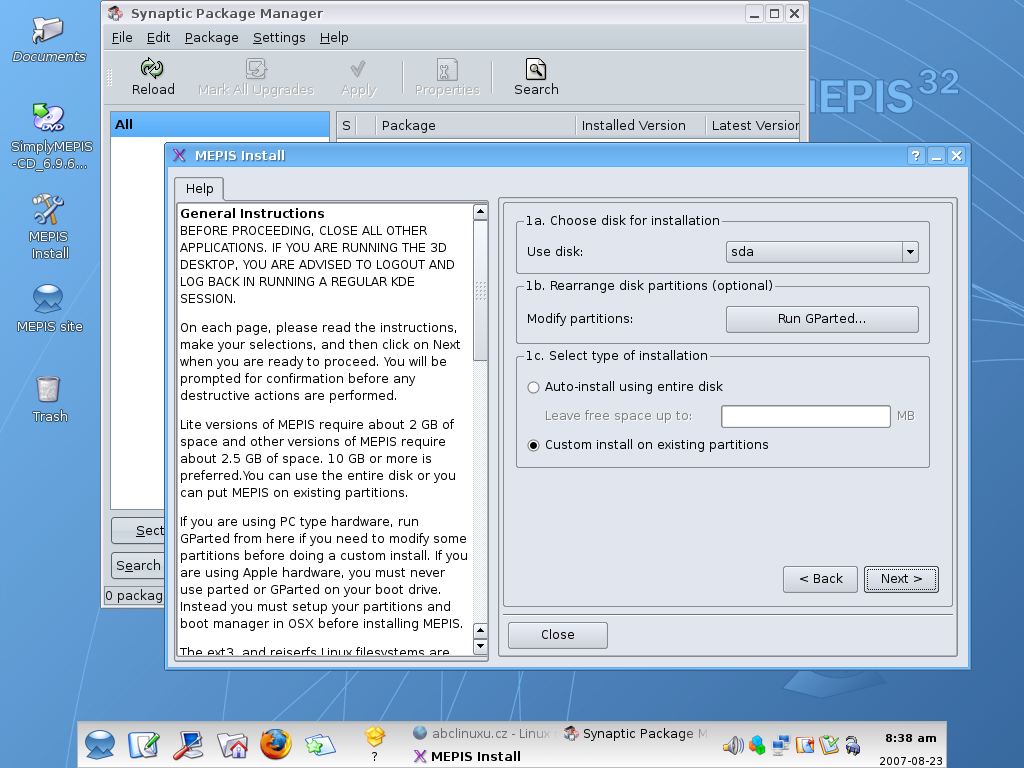This screenshot has height=768, width=1024.
Task: Click the Close button in MEPIS Install
Action: (557, 635)
